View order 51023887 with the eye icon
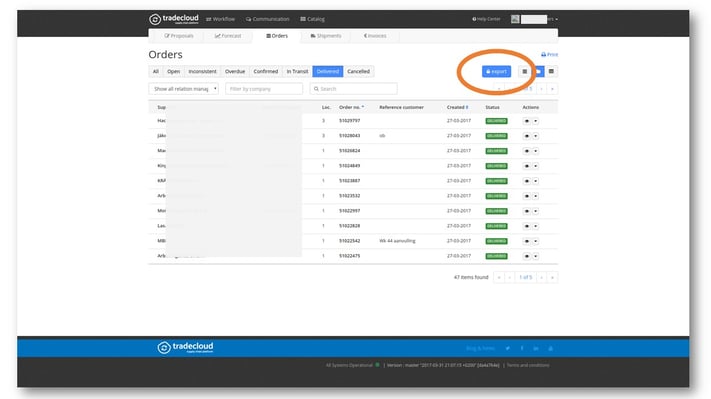 [x=526, y=181]
